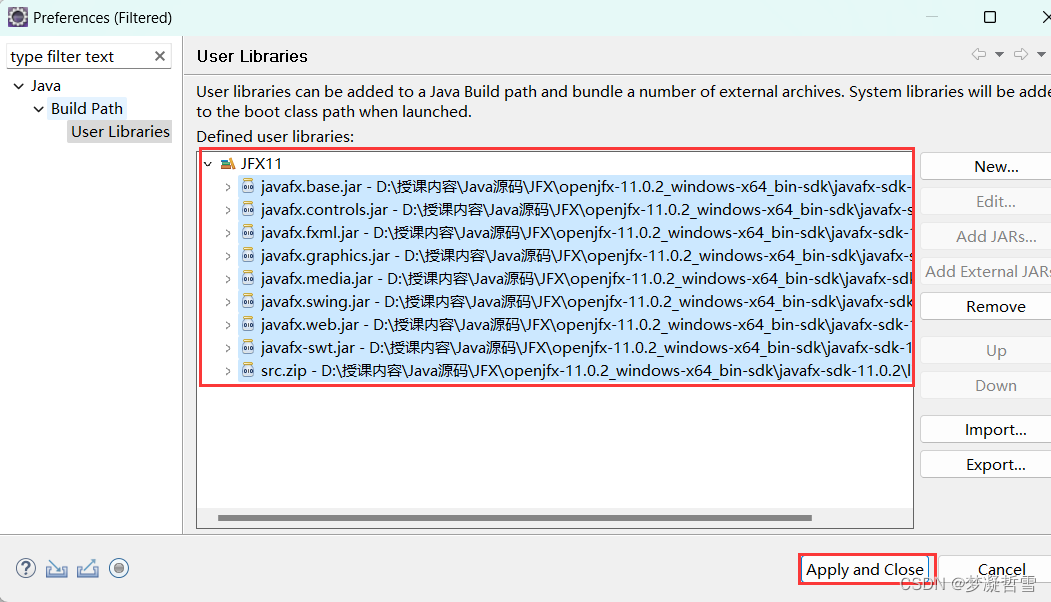The width and height of the screenshot is (1051, 602).
Task: Click the export preferences icon at bottom left
Action: pyautogui.click(x=88, y=568)
